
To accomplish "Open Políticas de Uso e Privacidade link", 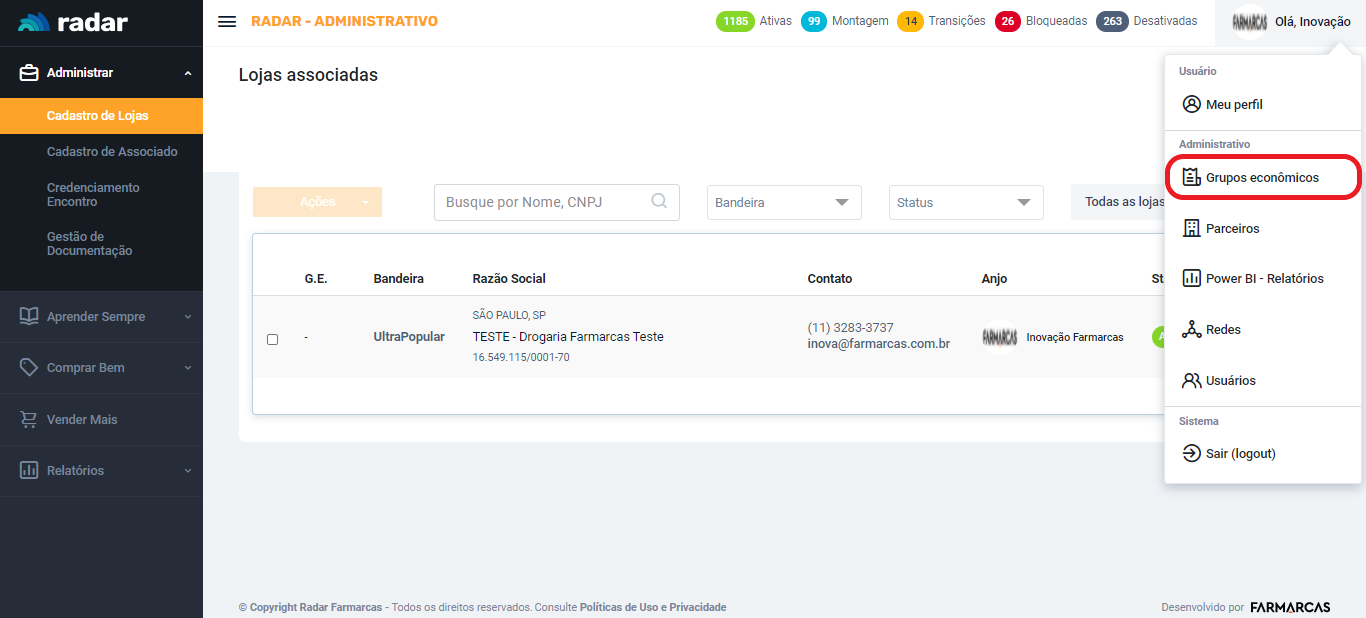I will (x=653, y=607).
